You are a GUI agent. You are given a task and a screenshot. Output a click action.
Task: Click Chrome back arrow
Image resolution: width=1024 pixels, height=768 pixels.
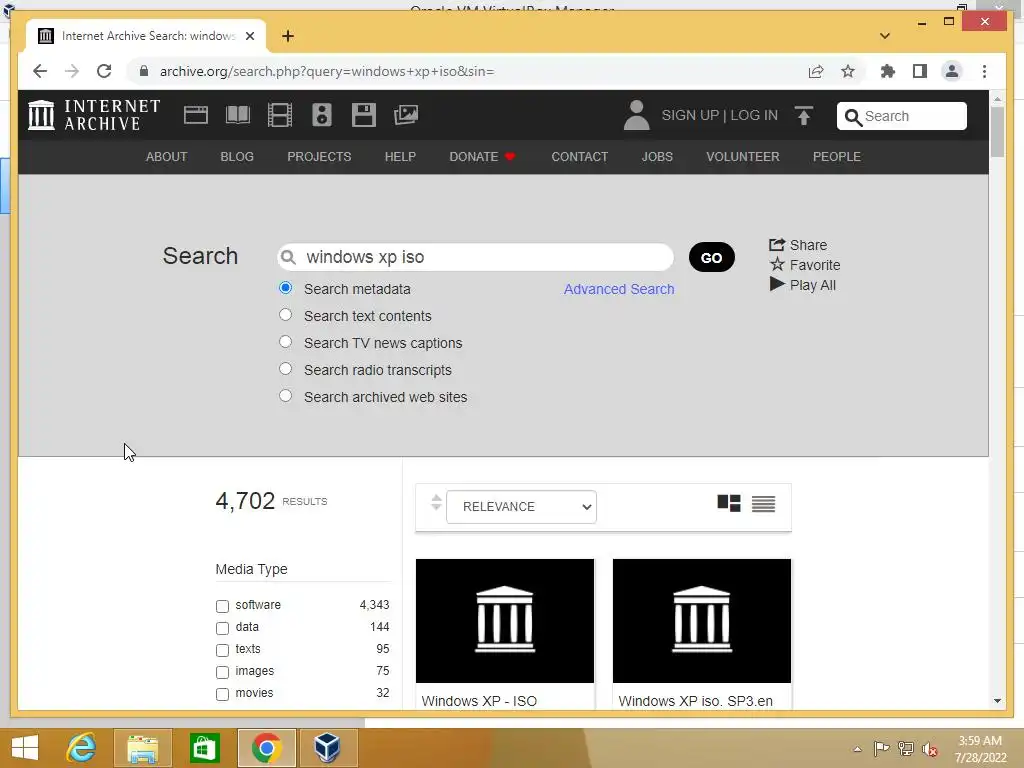coord(40,71)
